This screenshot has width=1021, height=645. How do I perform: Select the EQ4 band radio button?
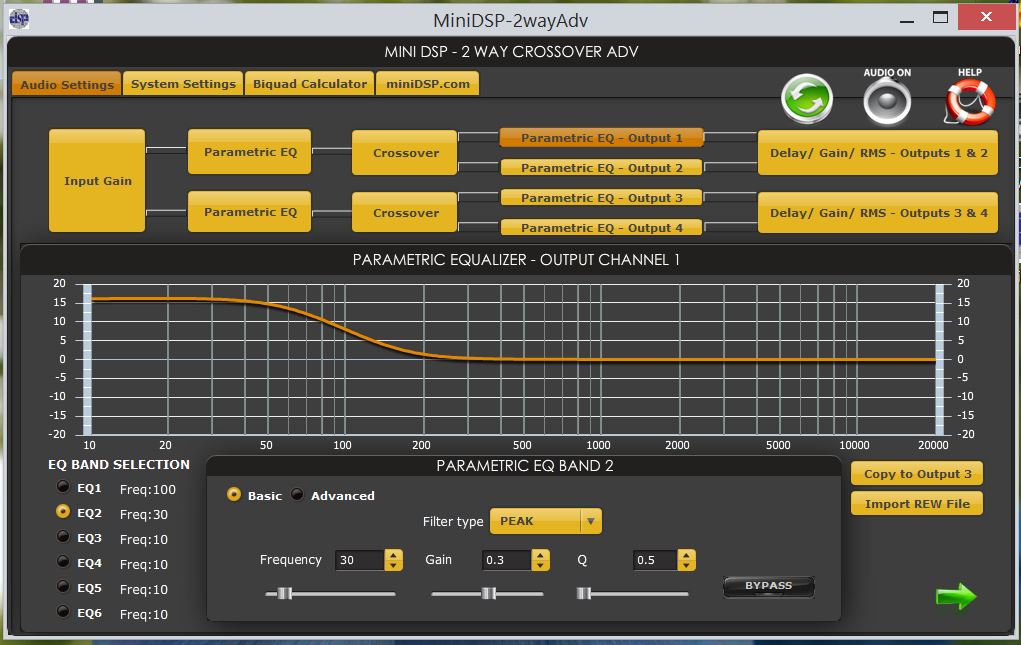tap(63, 561)
